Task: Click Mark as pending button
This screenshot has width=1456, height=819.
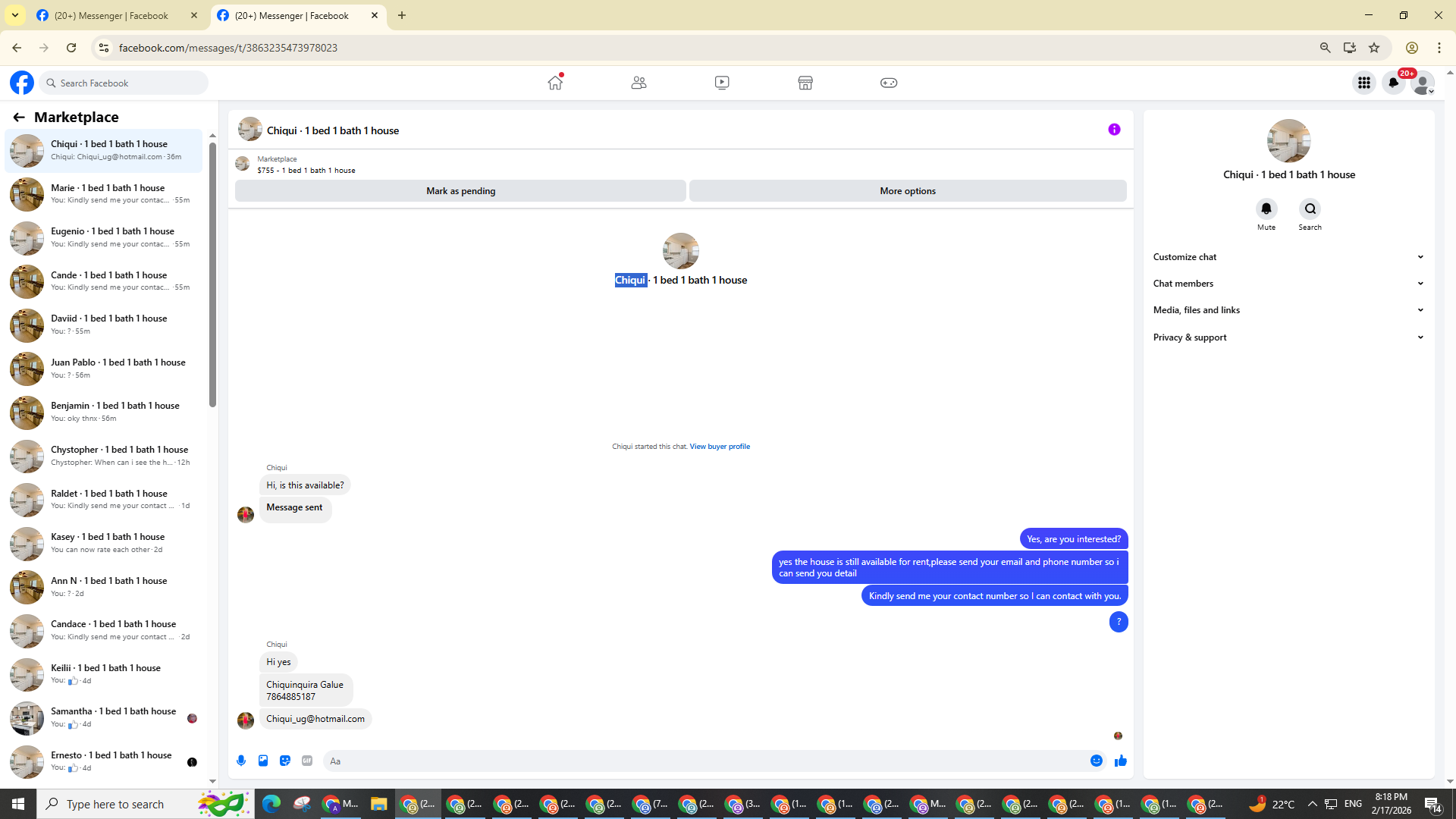Action: [x=460, y=191]
